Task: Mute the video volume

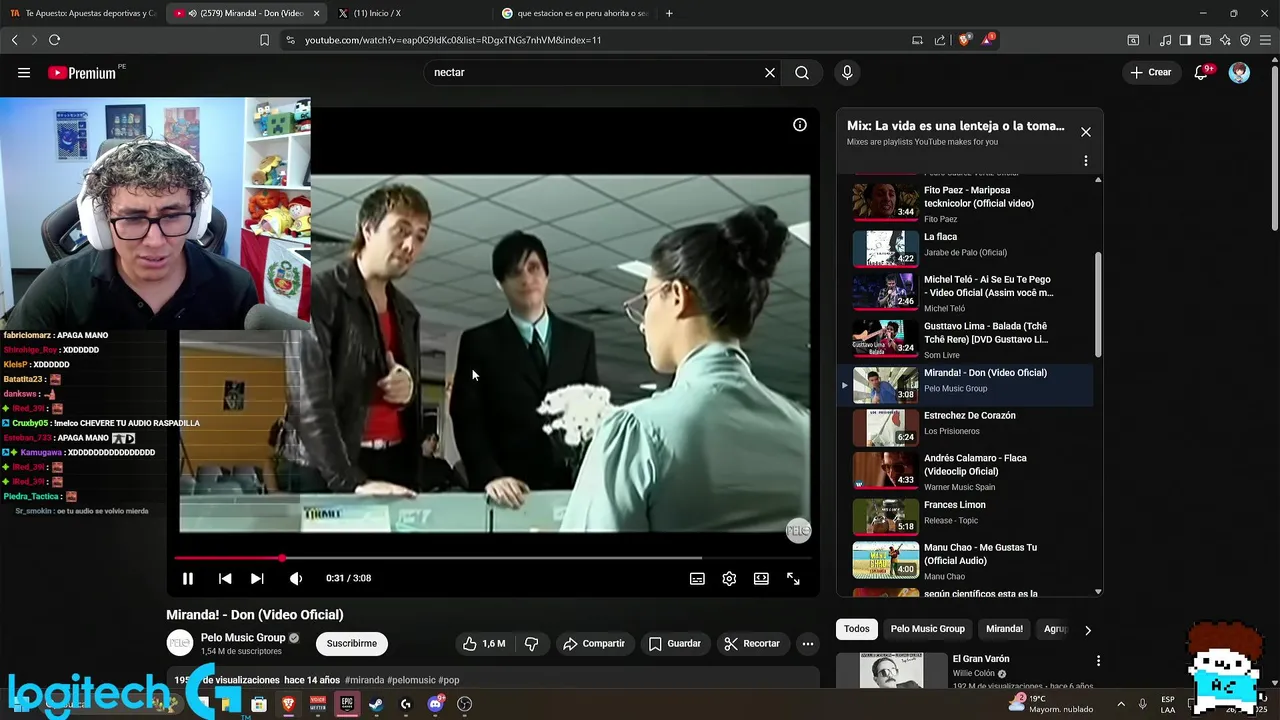Action: pyautogui.click(x=296, y=578)
